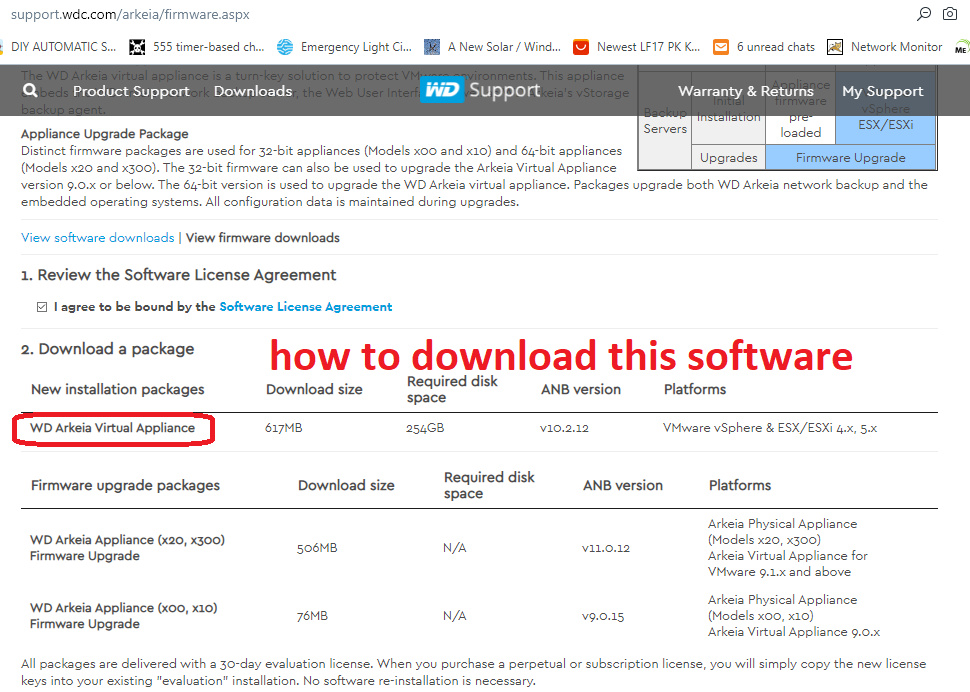Open the Downloads menu
This screenshot has height=692, width=970.
point(253,91)
